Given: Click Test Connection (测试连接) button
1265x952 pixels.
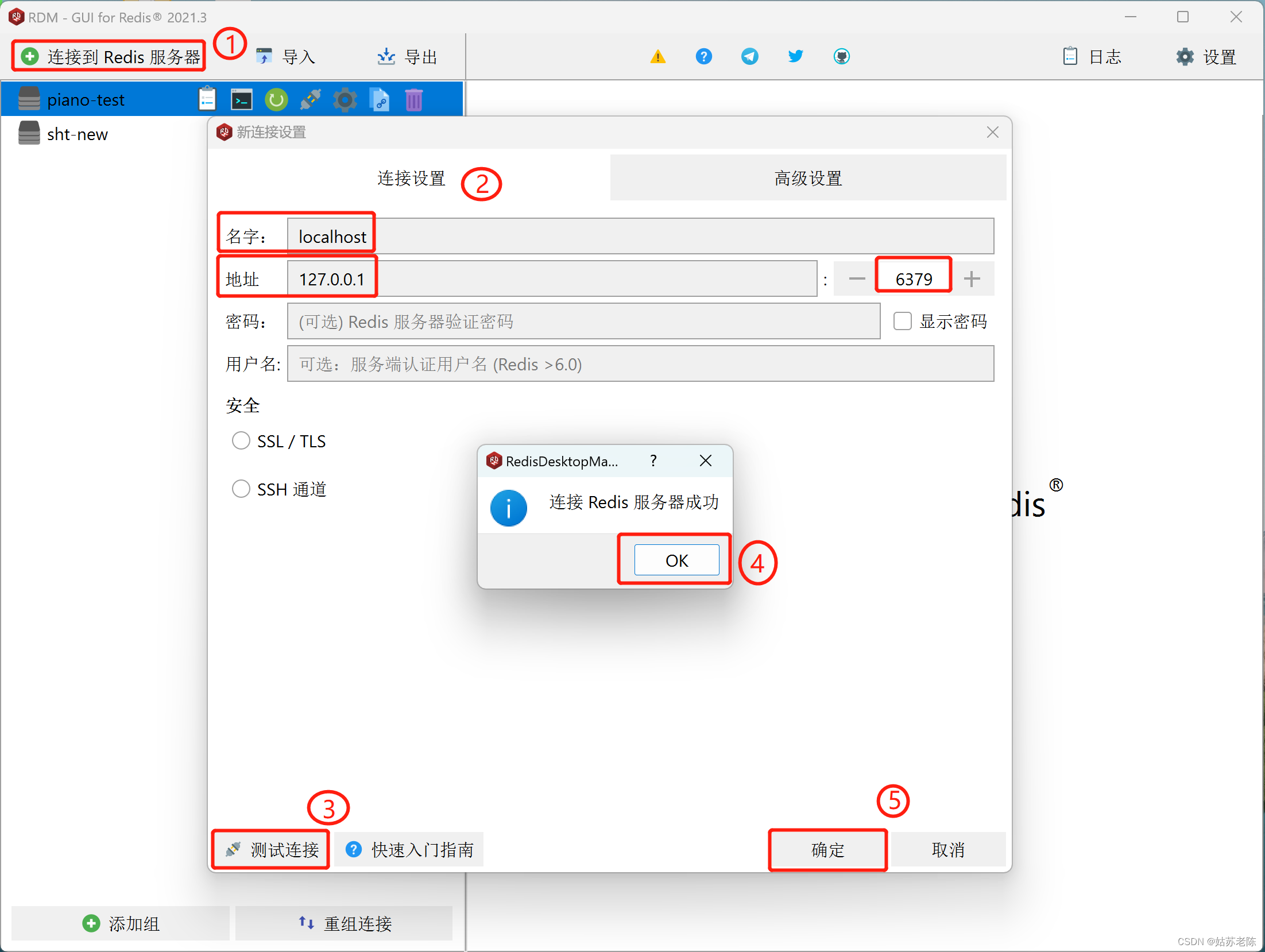Looking at the screenshot, I should point(271,849).
